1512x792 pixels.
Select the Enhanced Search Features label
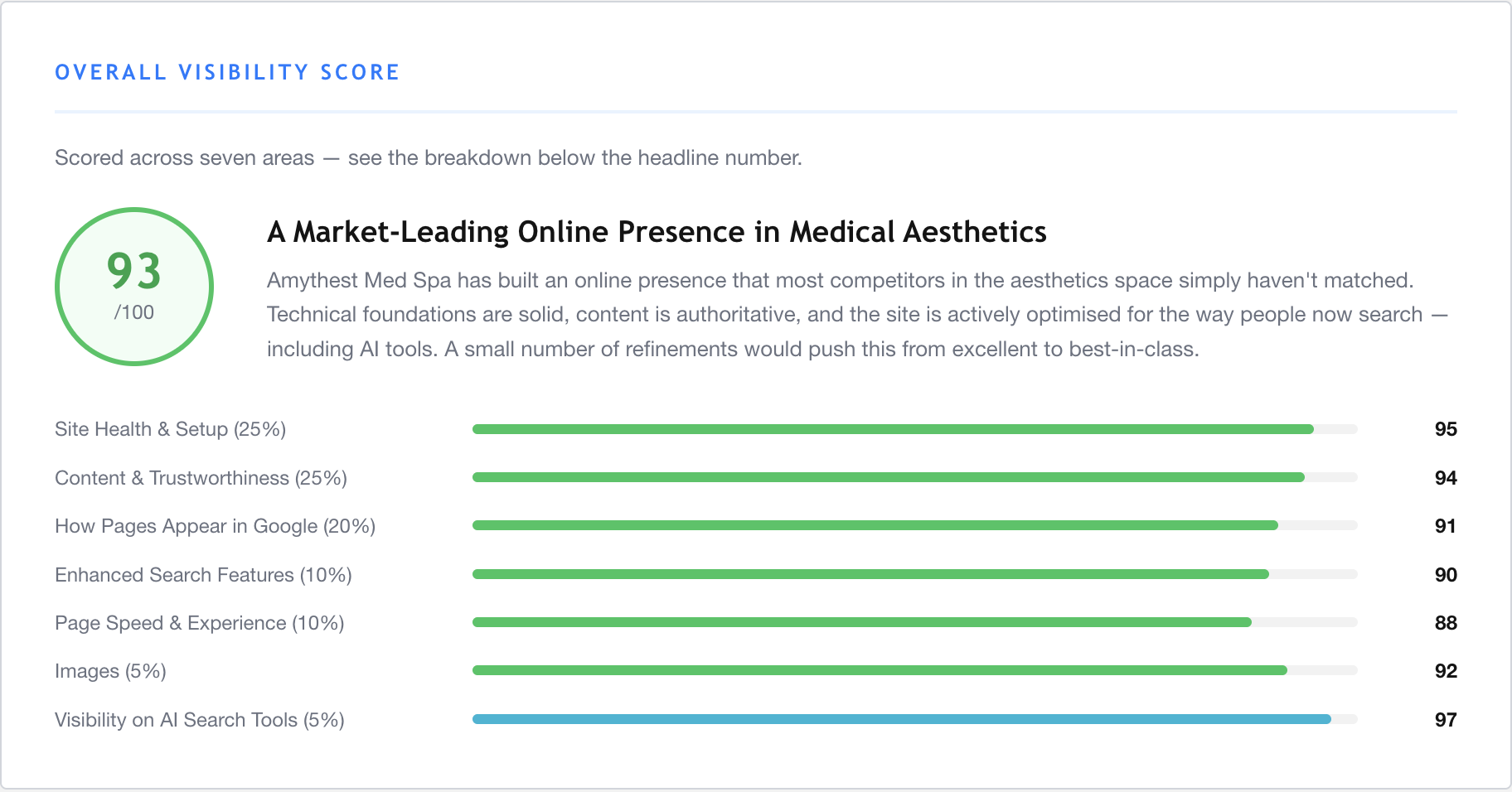pos(203,575)
